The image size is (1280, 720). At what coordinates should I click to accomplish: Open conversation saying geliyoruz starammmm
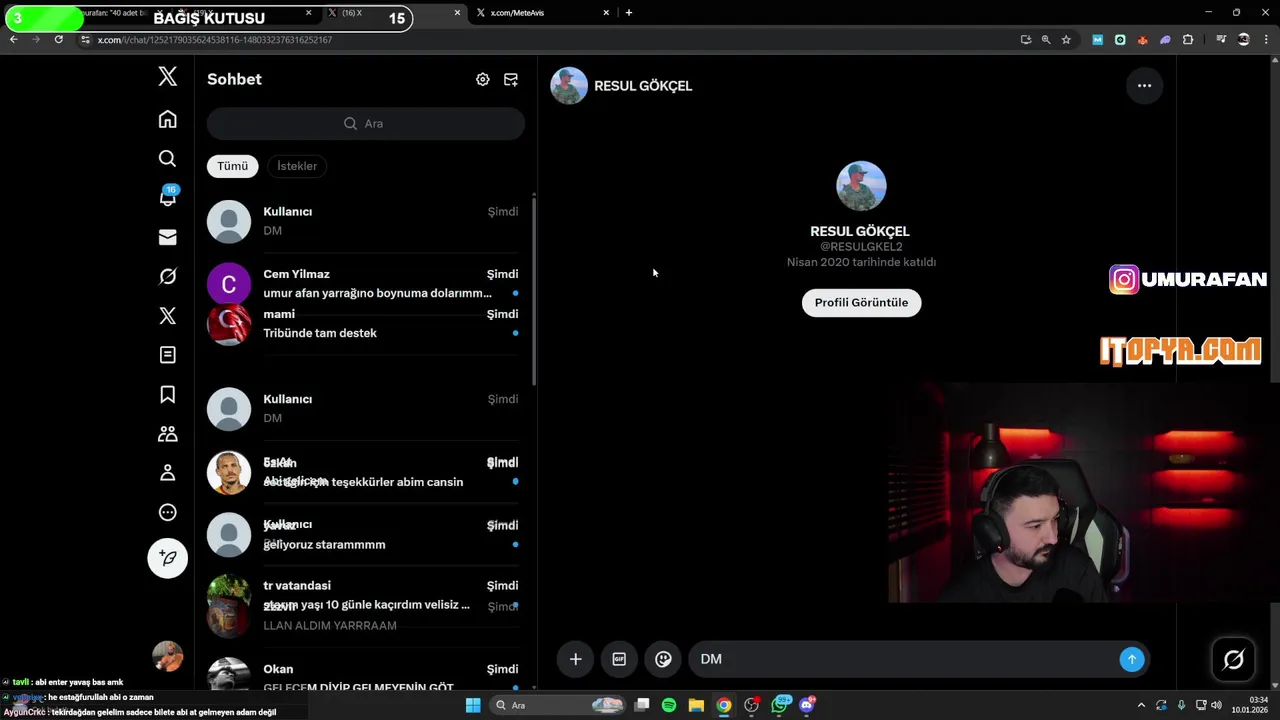tap(364, 535)
